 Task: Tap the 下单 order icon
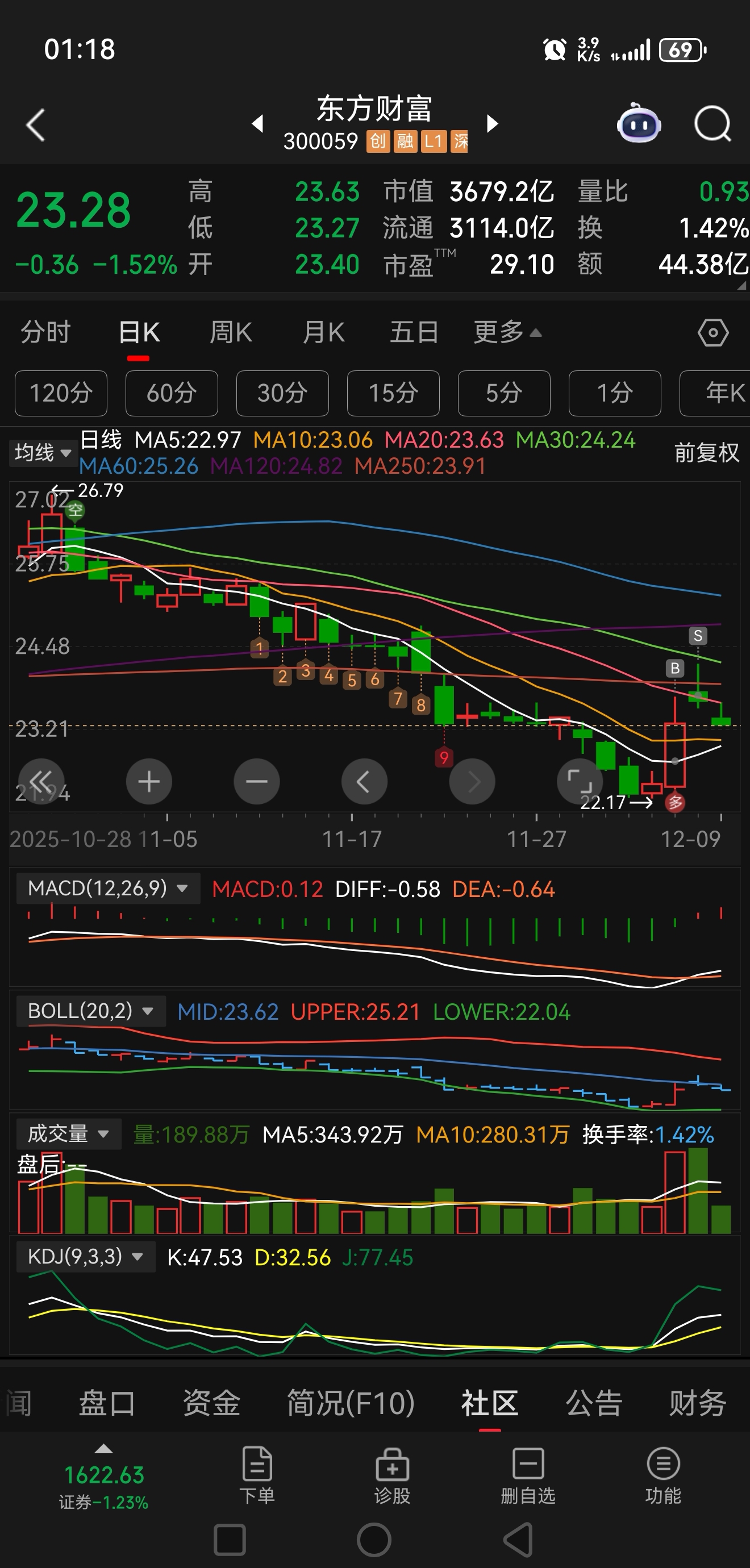point(257,1475)
